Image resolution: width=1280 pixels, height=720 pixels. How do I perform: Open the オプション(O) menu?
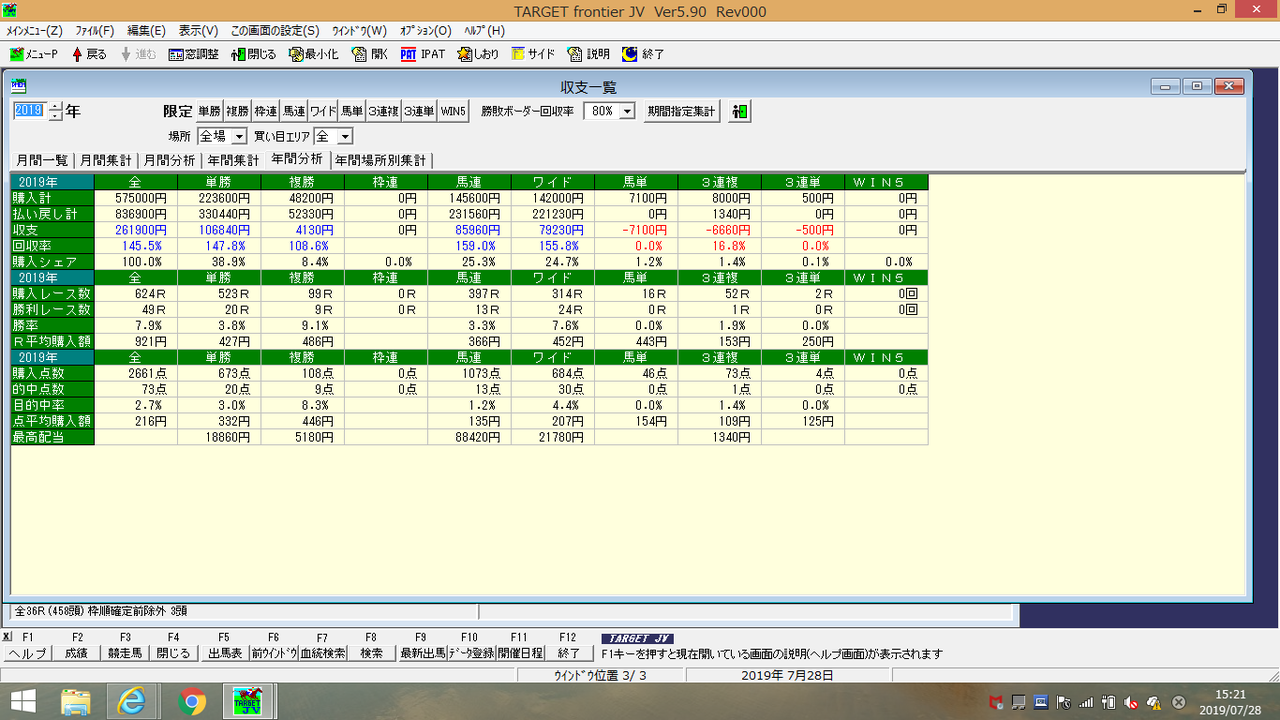425,31
